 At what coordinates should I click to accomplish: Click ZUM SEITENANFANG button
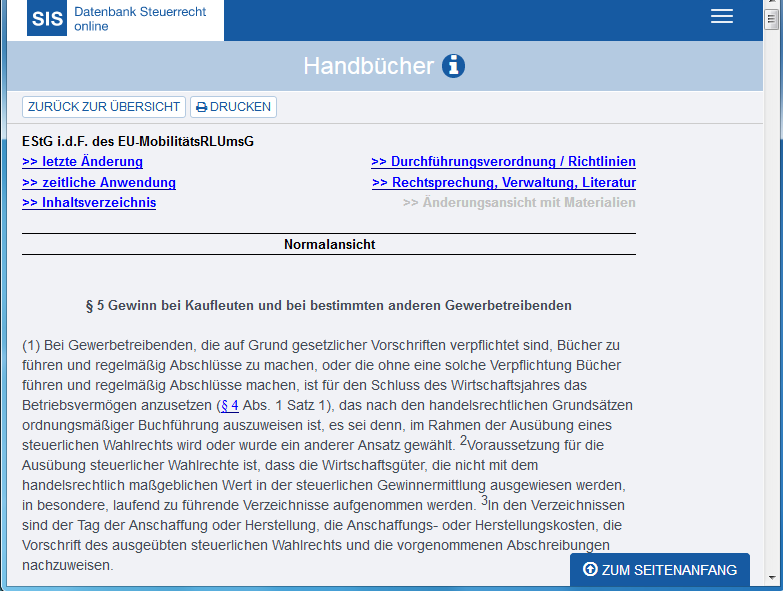tap(660, 570)
